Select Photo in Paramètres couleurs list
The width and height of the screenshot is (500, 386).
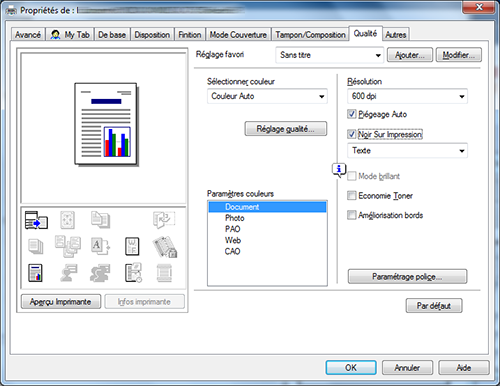point(267,218)
